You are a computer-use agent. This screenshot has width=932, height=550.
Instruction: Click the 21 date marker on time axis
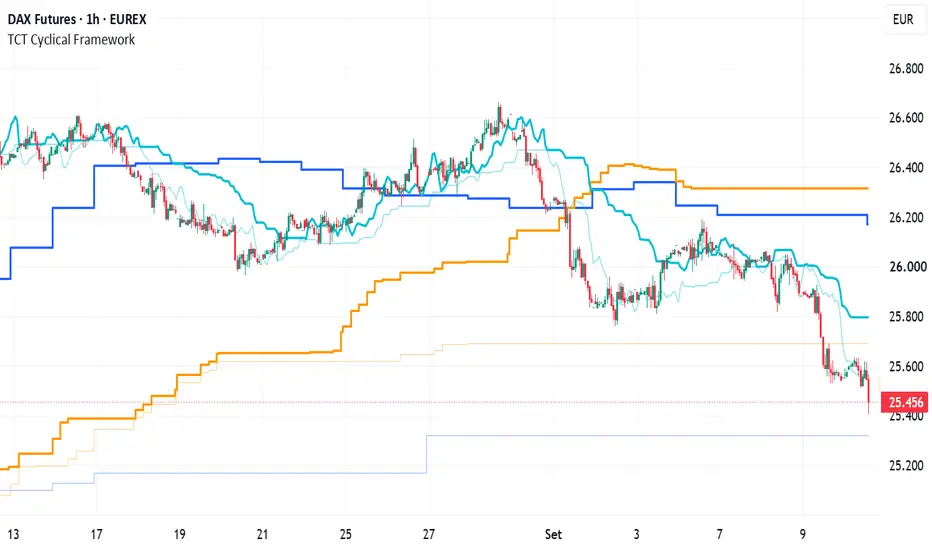click(x=262, y=534)
